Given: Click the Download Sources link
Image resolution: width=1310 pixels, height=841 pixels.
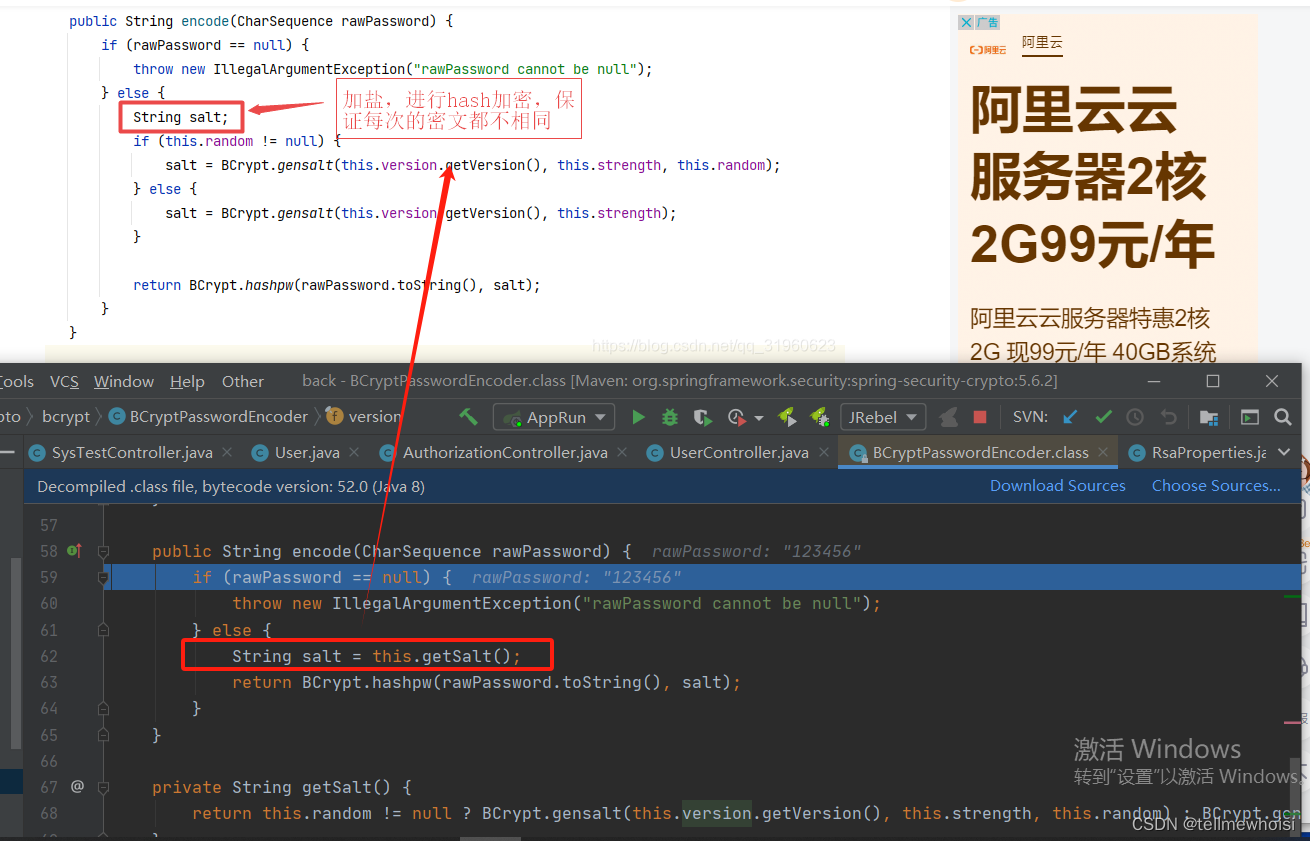Looking at the screenshot, I should point(1058,486).
